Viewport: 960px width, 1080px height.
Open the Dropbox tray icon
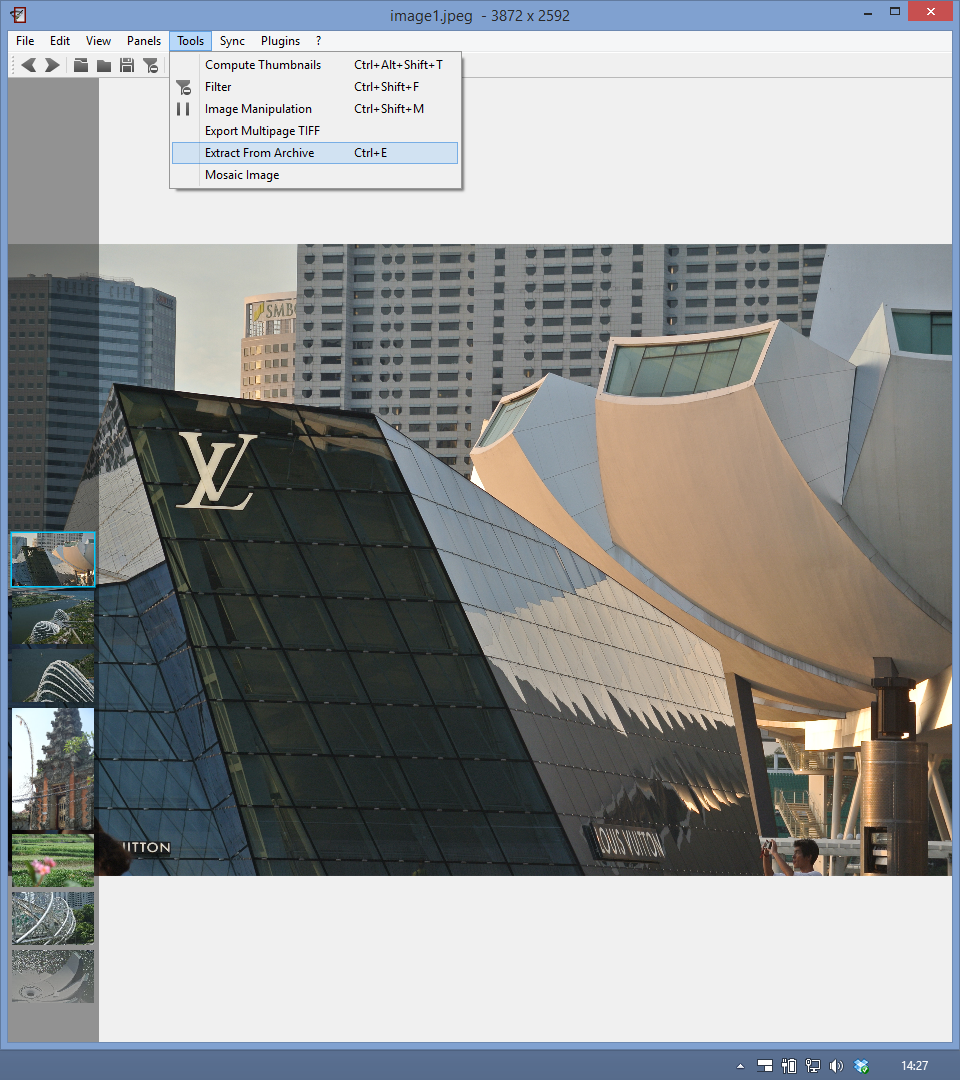pos(861,1066)
